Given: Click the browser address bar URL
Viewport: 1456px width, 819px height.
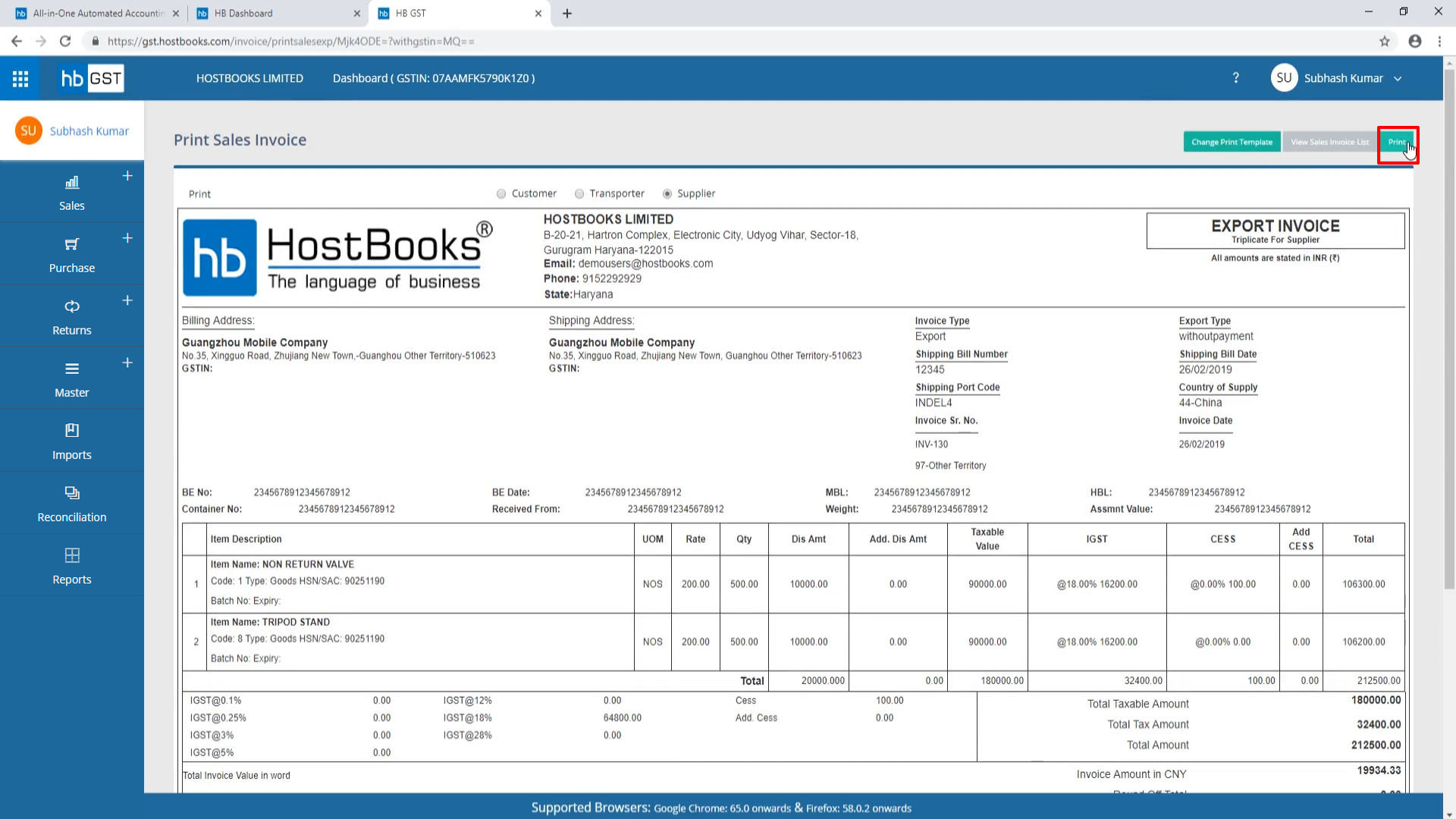Looking at the screenshot, I should coord(291,41).
